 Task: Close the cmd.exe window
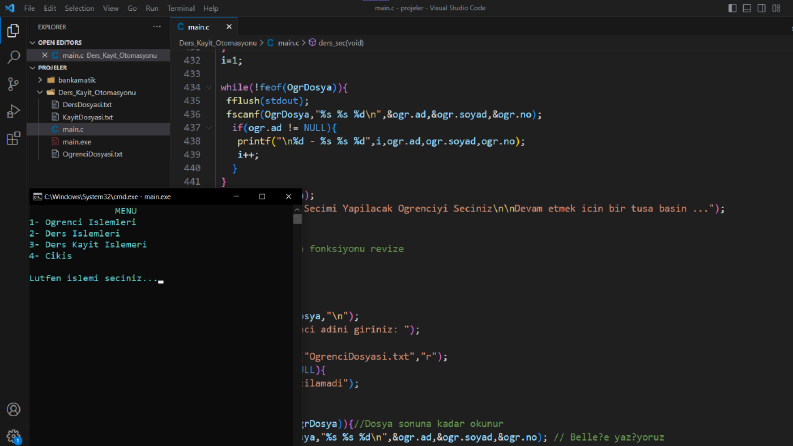click(288, 196)
